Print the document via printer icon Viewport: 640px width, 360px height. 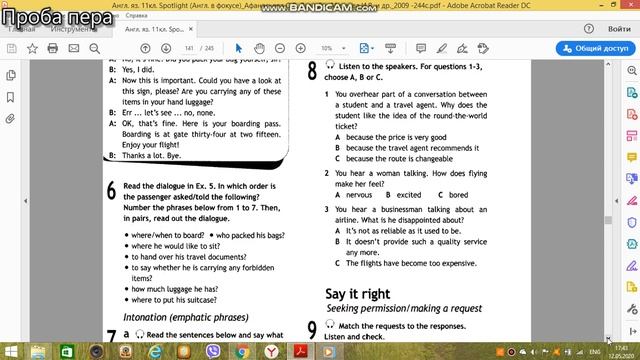click(53, 49)
